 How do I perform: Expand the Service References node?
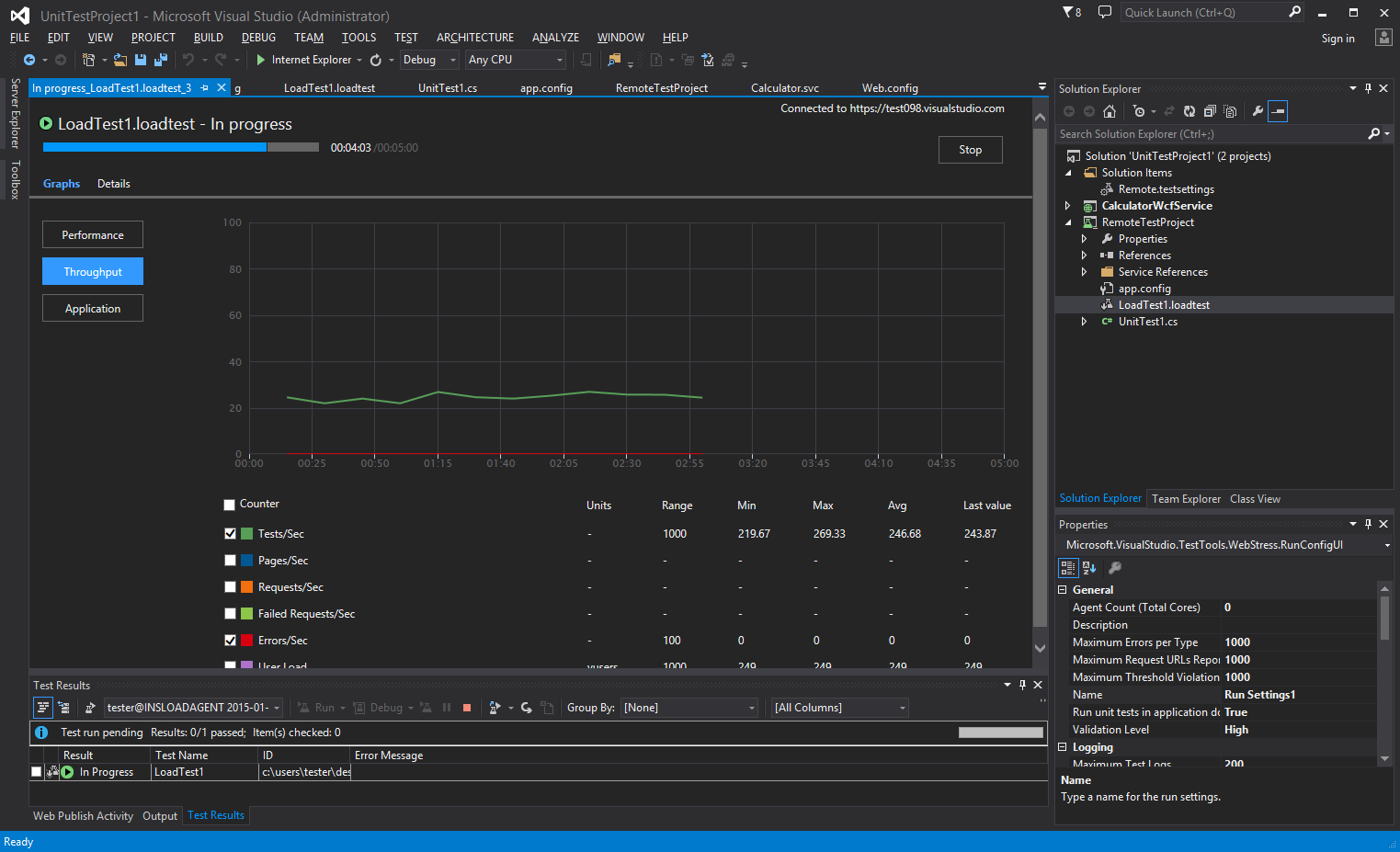point(1085,272)
